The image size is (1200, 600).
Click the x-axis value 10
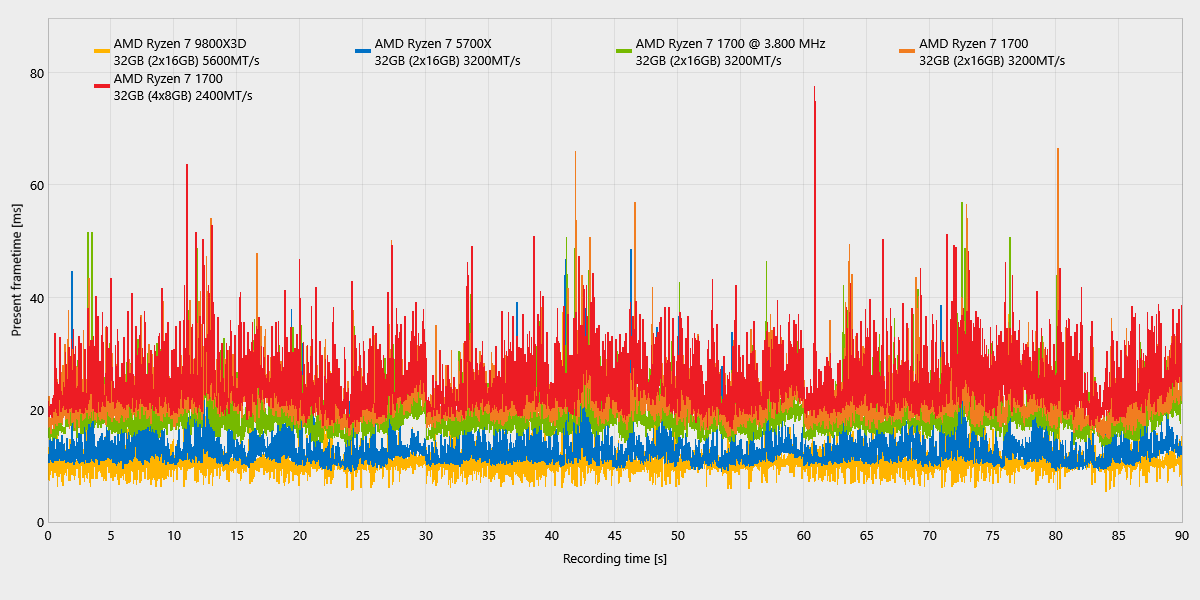tap(174, 535)
